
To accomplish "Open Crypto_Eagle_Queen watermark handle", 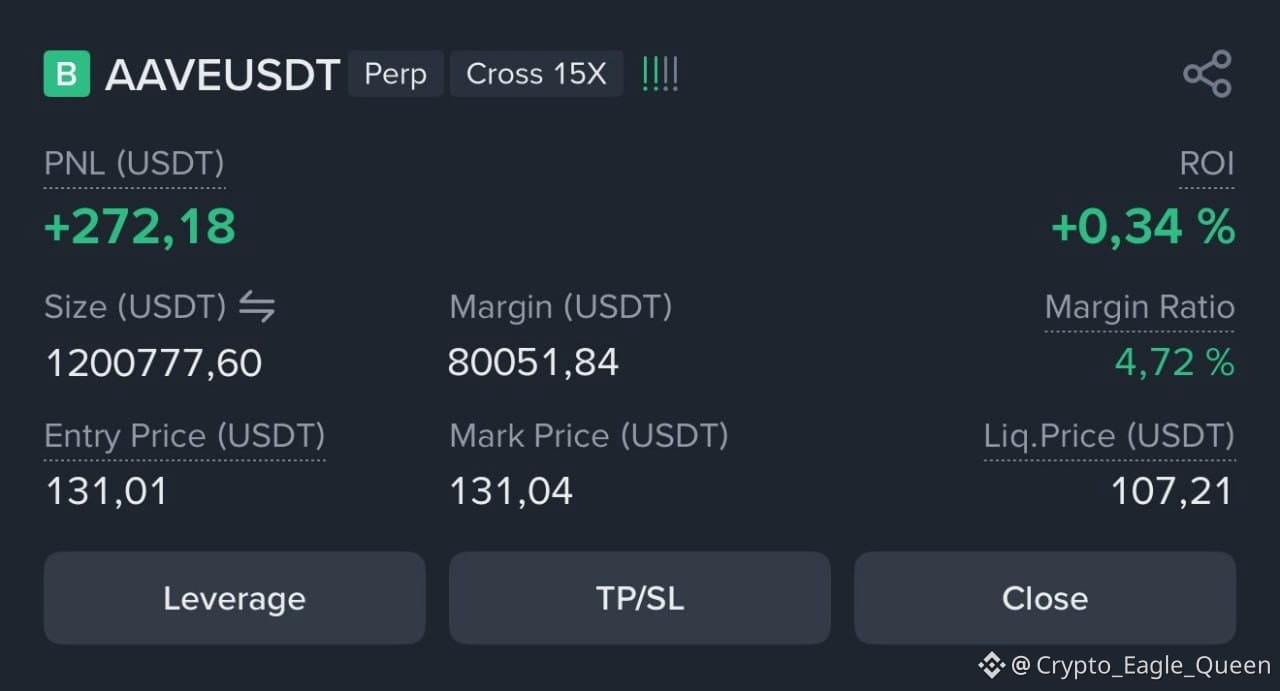I will click(1153, 665).
